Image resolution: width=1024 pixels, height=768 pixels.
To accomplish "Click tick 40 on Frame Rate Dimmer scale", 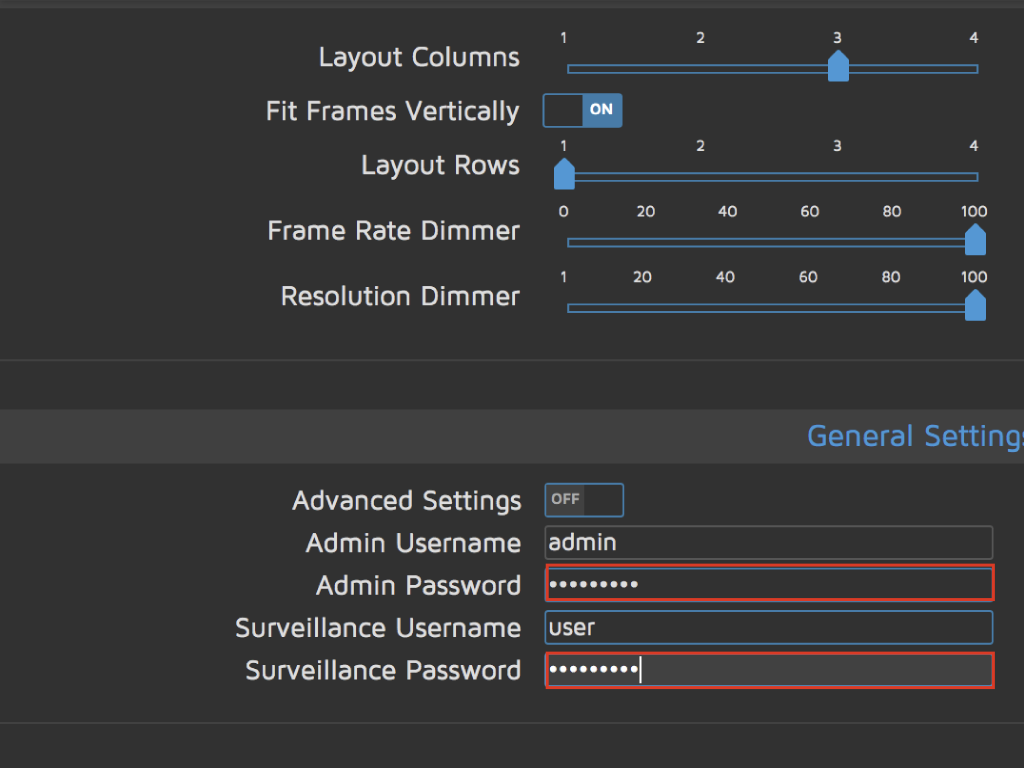I will 728,212.
